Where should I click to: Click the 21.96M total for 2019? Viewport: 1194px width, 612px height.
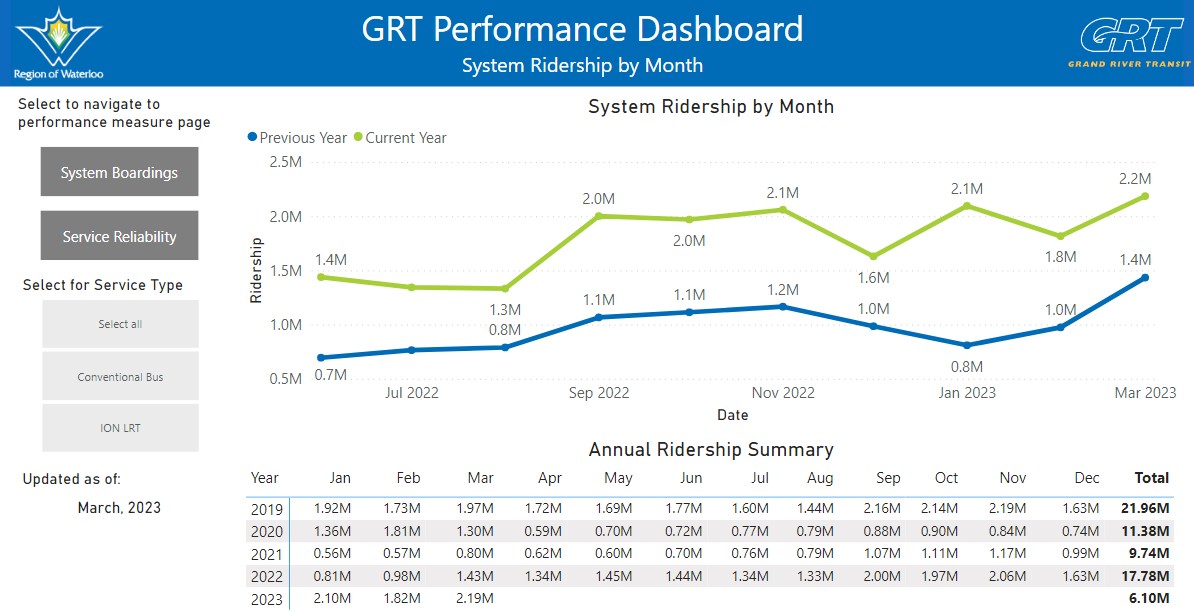pyautogui.click(x=1145, y=508)
